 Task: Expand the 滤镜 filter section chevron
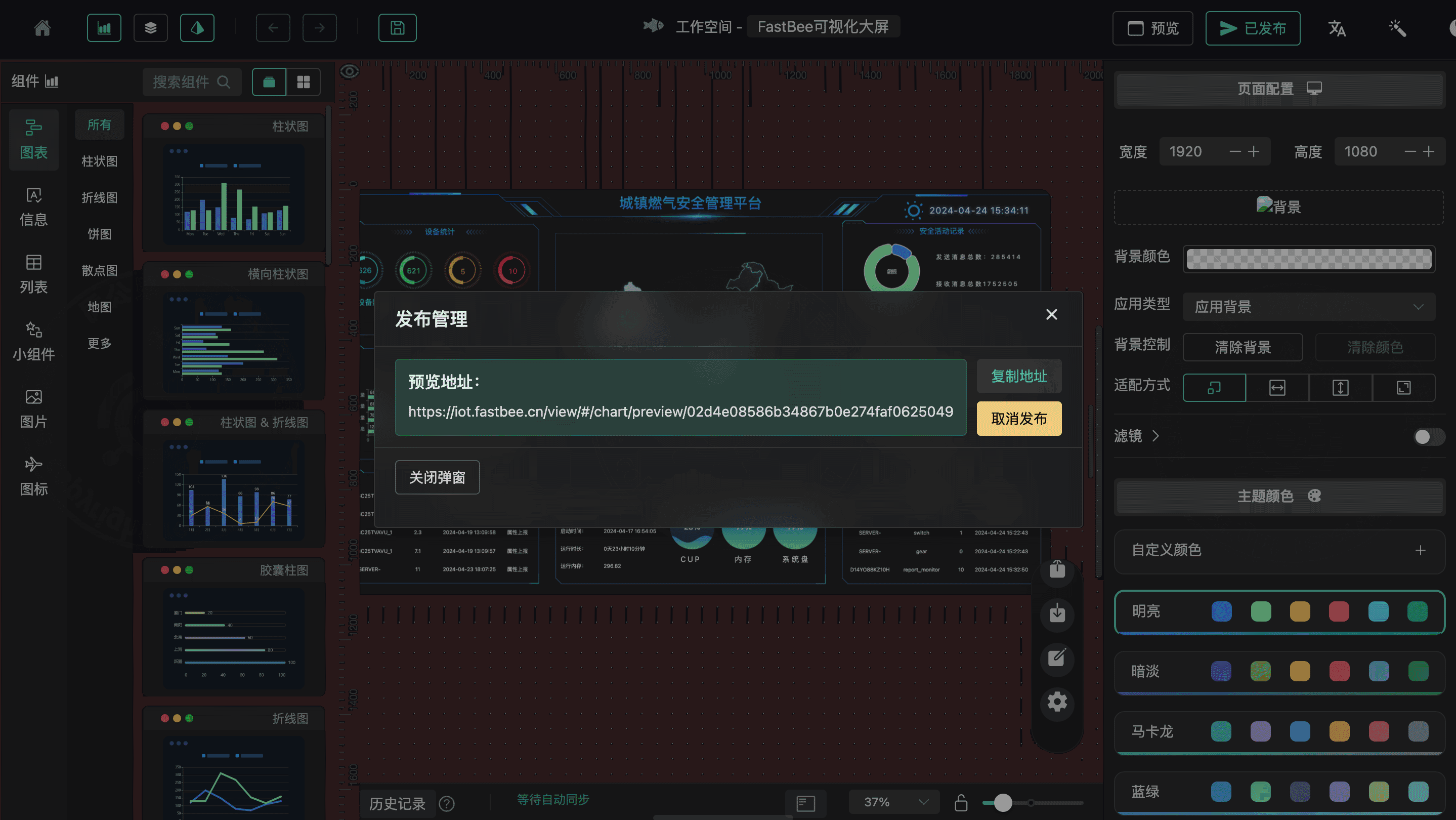pyautogui.click(x=1155, y=436)
